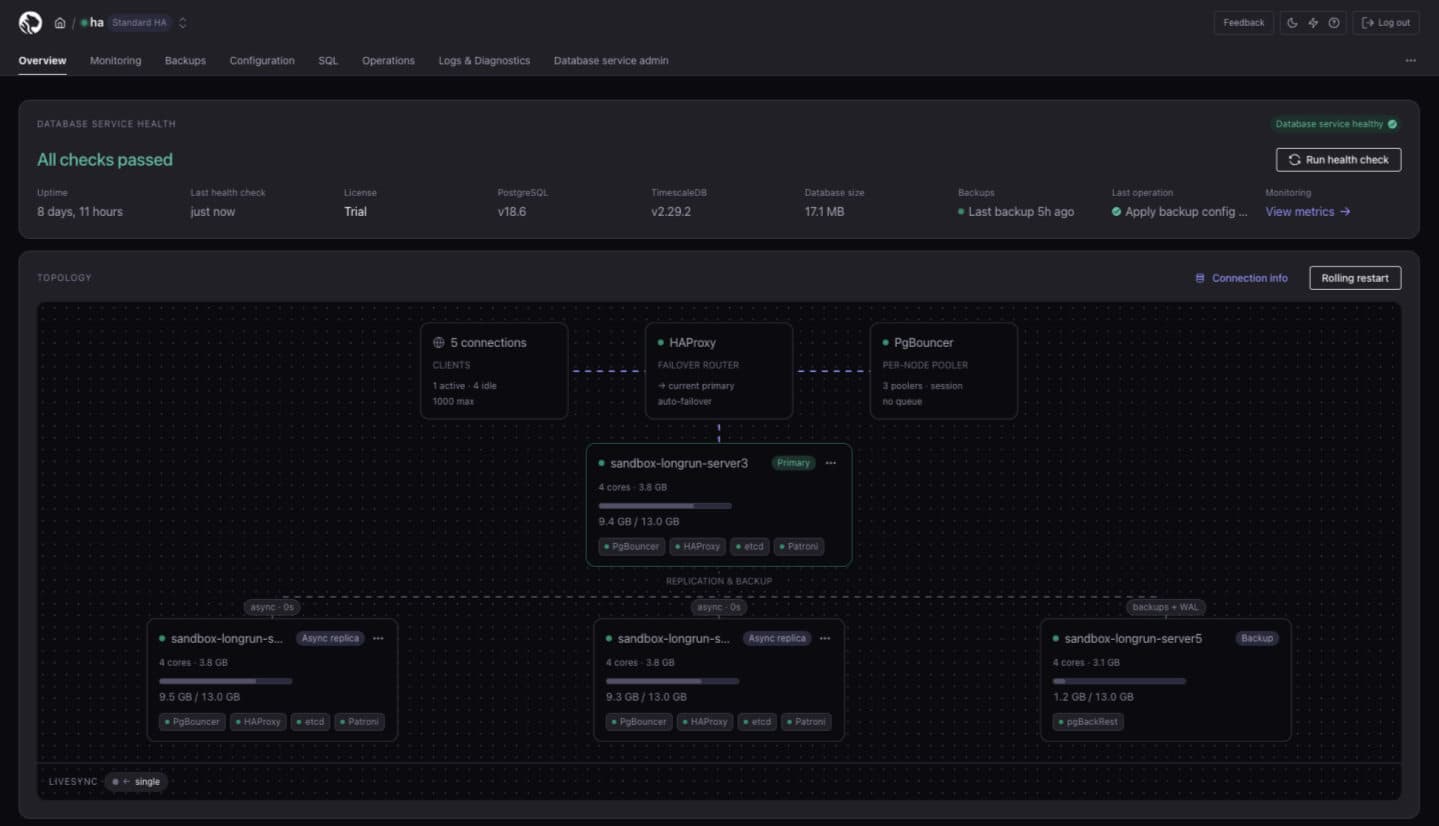Click the Patroni tag on server3 primary
1439x826 pixels.
(799, 546)
